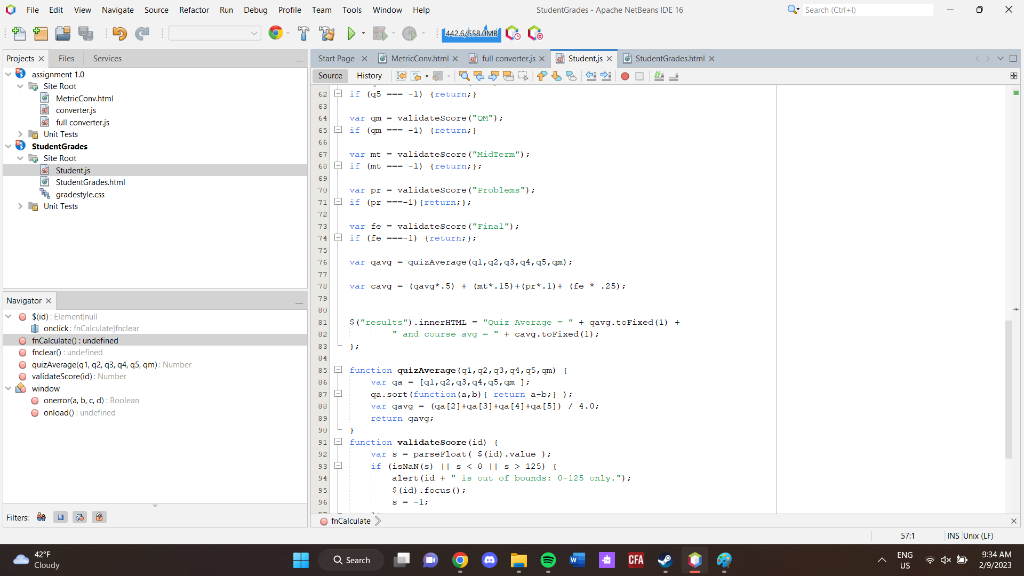Toggle the last Navigator filter icon
This screenshot has width=1024, height=576.
(x=97, y=517)
